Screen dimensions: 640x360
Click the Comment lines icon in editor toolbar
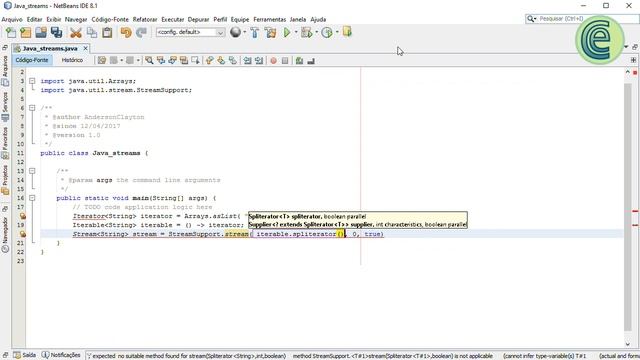[x=299, y=60]
